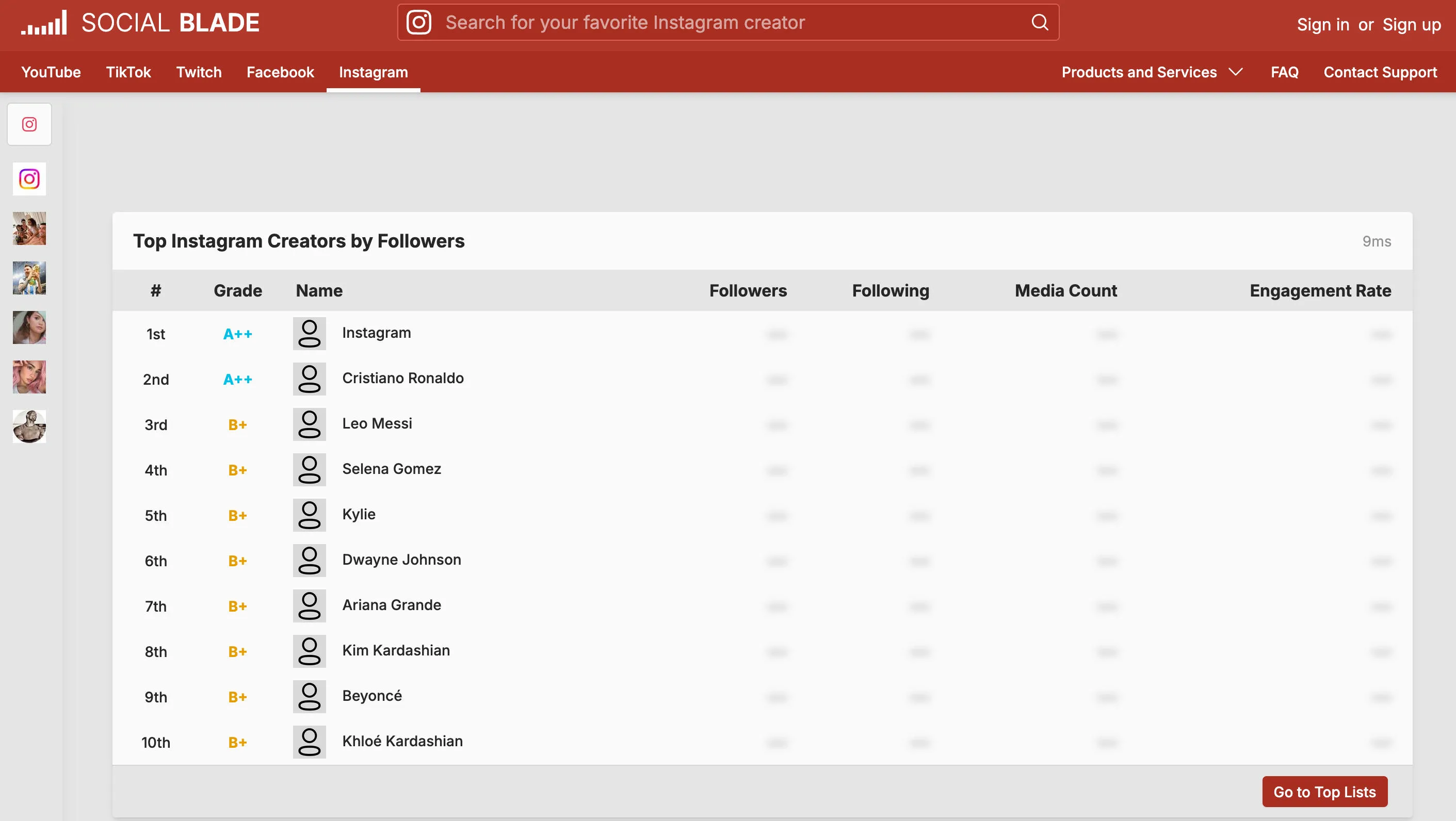Open the TikTok tab
This screenshot has width=1456, height=821.
coord(128,72)
